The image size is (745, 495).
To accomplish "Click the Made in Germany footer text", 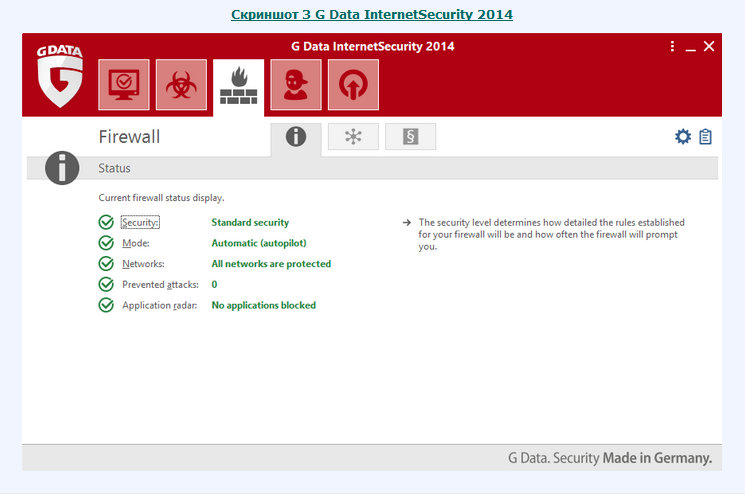I will coord(658,458).
